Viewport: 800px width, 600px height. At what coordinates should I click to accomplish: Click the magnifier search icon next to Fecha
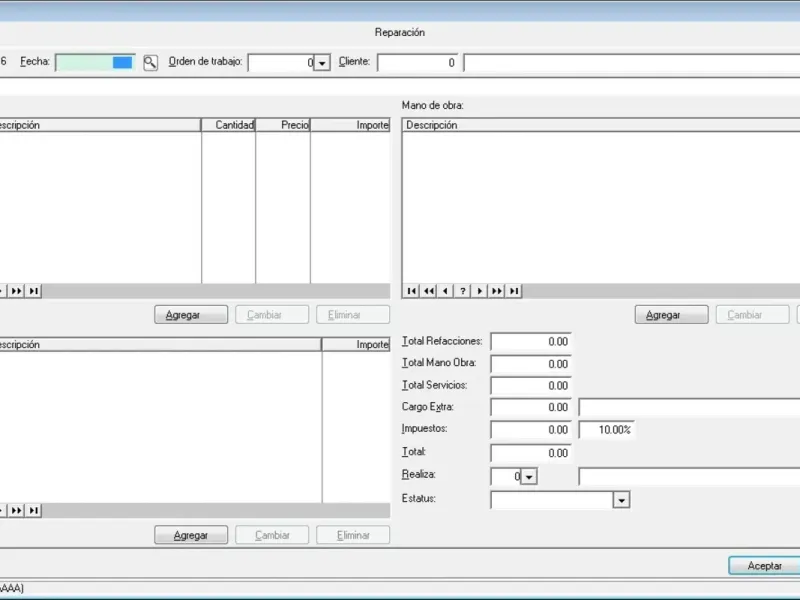[151, 63]
